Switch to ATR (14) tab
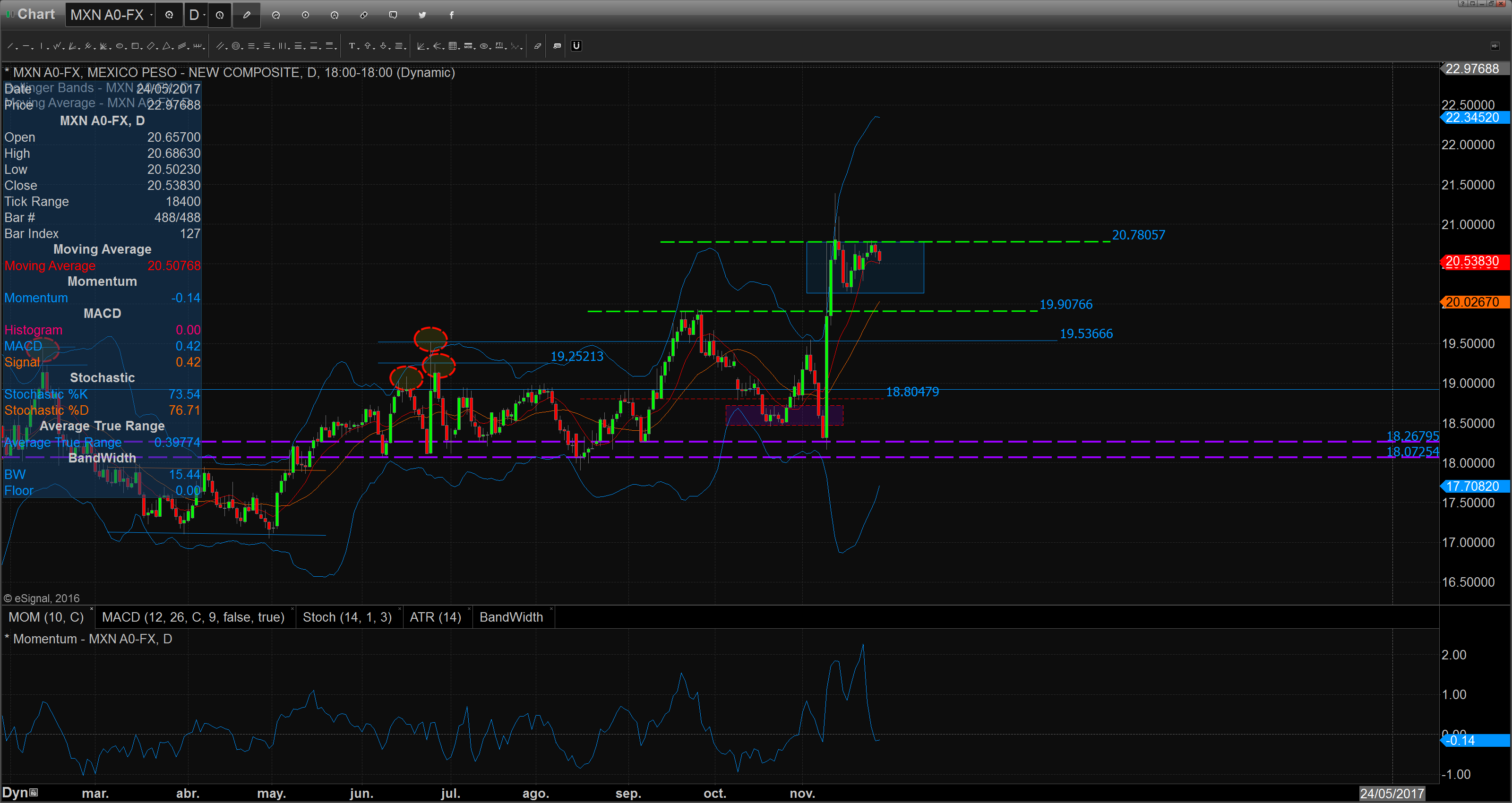Image resolution: width=1512 pixels, height=803 pixels. (x=436, y=617)
